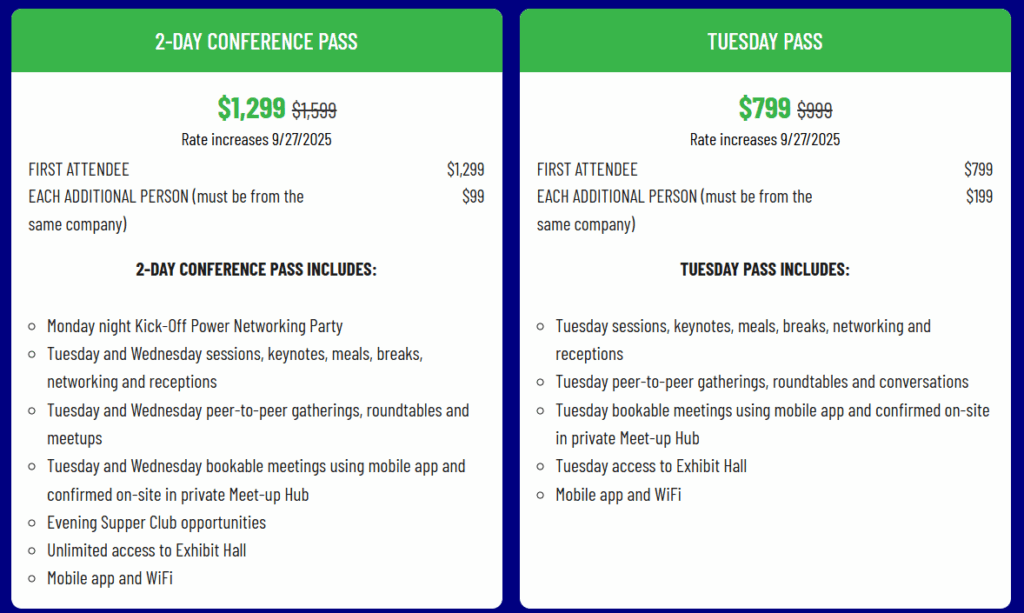
Task: Click Mobile app and WiFi in Tuesday Pass
Action: (618, 494)
